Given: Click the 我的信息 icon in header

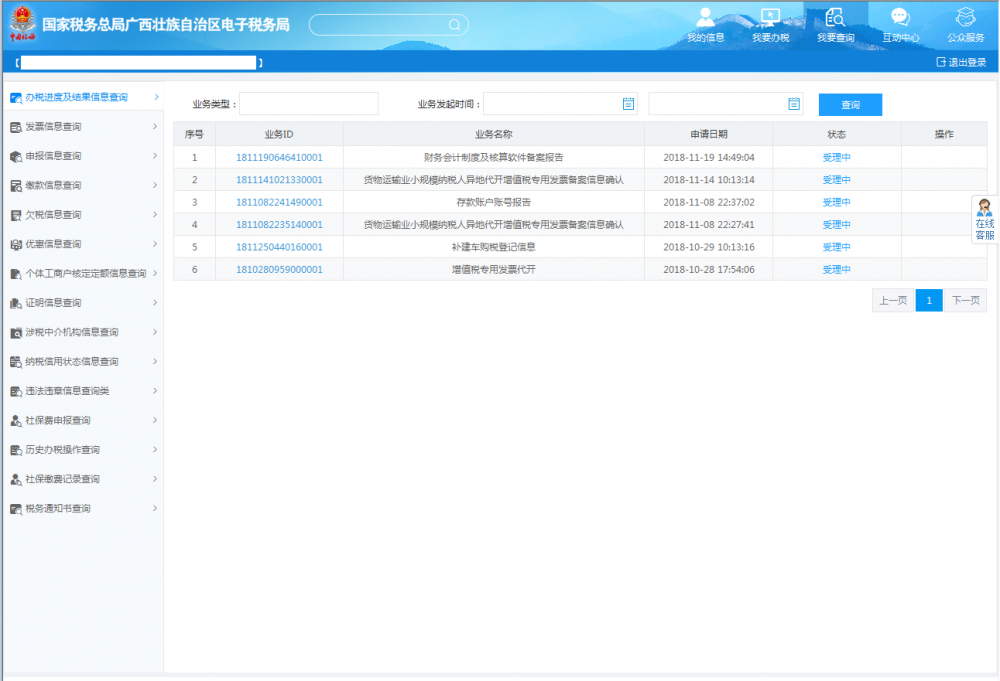Looking at the screenshot, I should click(705, 18).
